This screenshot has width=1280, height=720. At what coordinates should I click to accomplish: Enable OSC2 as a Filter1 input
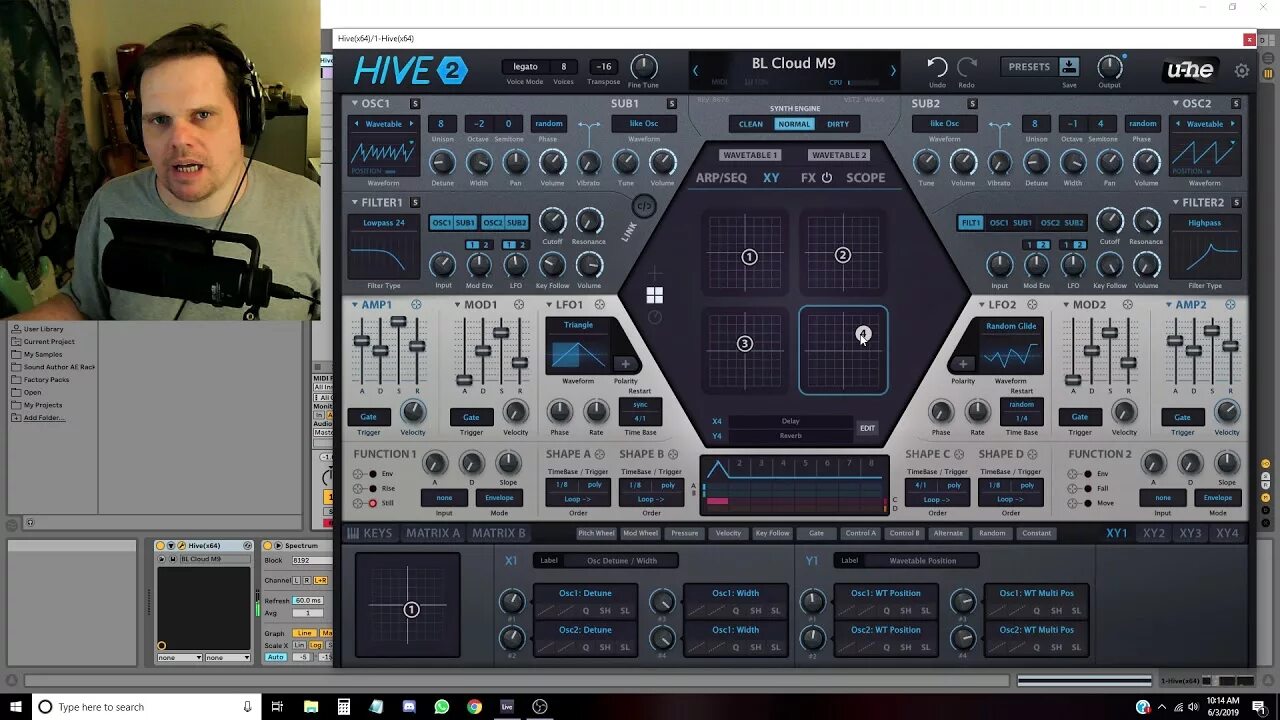click(x=491, y=222)
